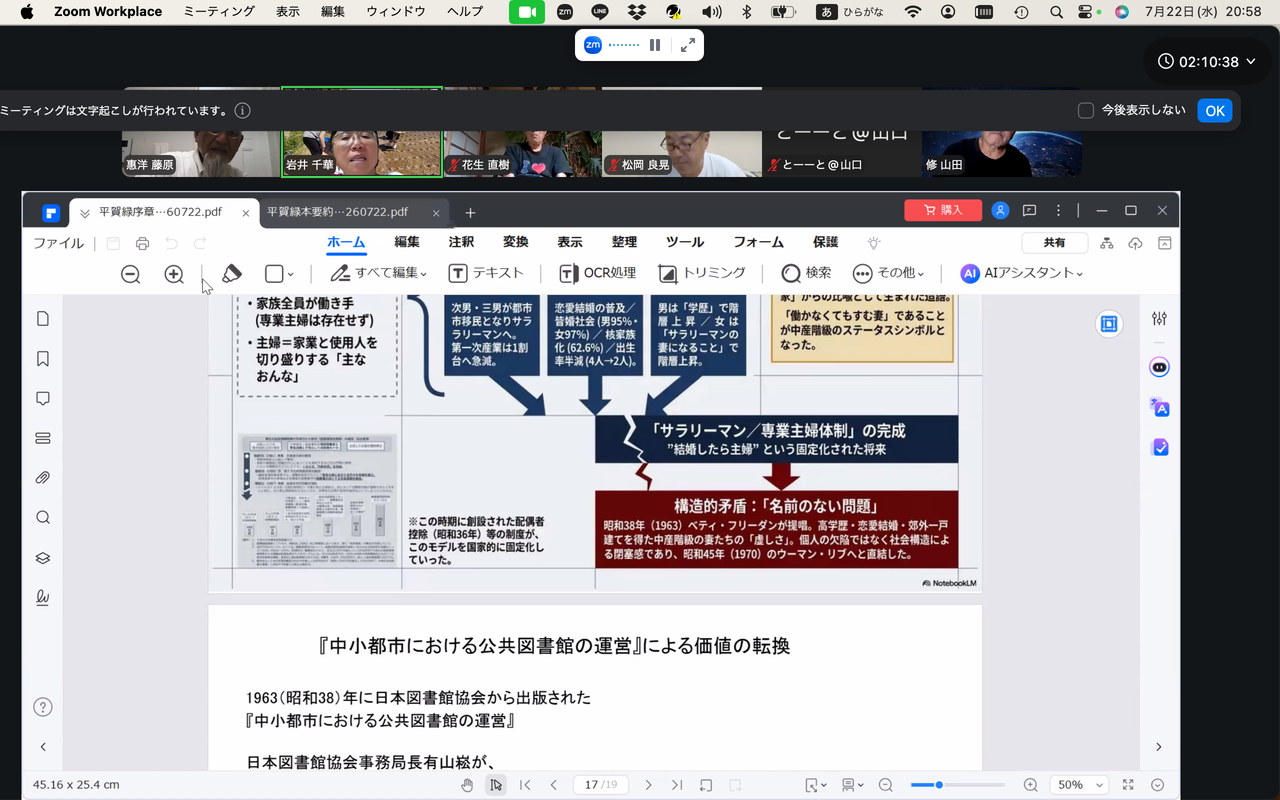Click the テキスト text tool button
Viewport: 1280px width, 800px height.
point(486,273)
